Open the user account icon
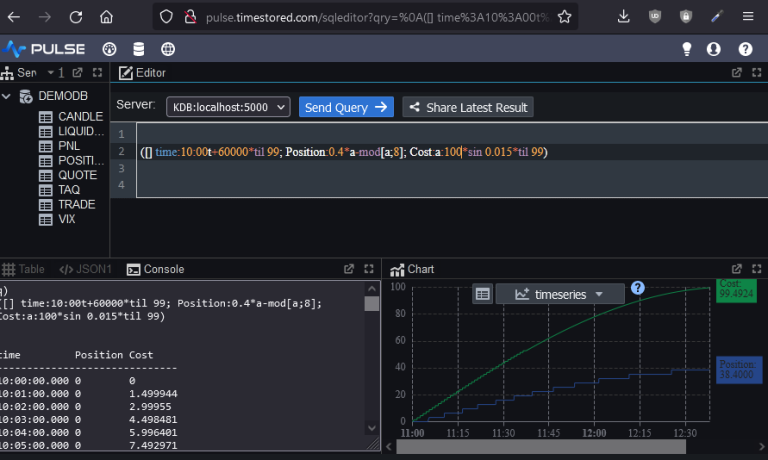Viewport: 768px width, 460px height. [714, 49]
